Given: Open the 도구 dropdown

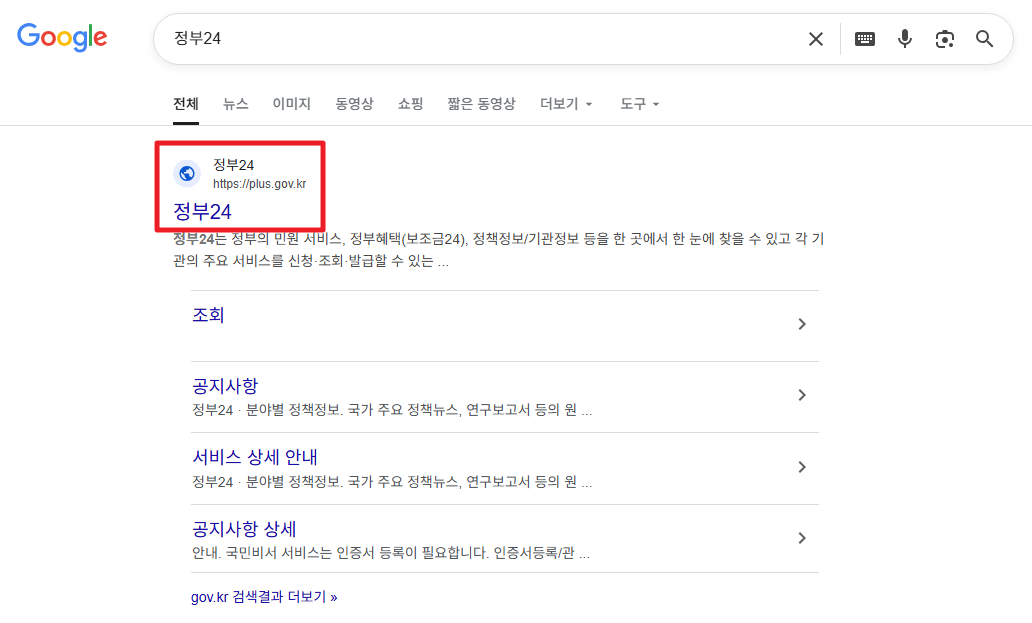Looking at the screenshot, I should (638, 103).
